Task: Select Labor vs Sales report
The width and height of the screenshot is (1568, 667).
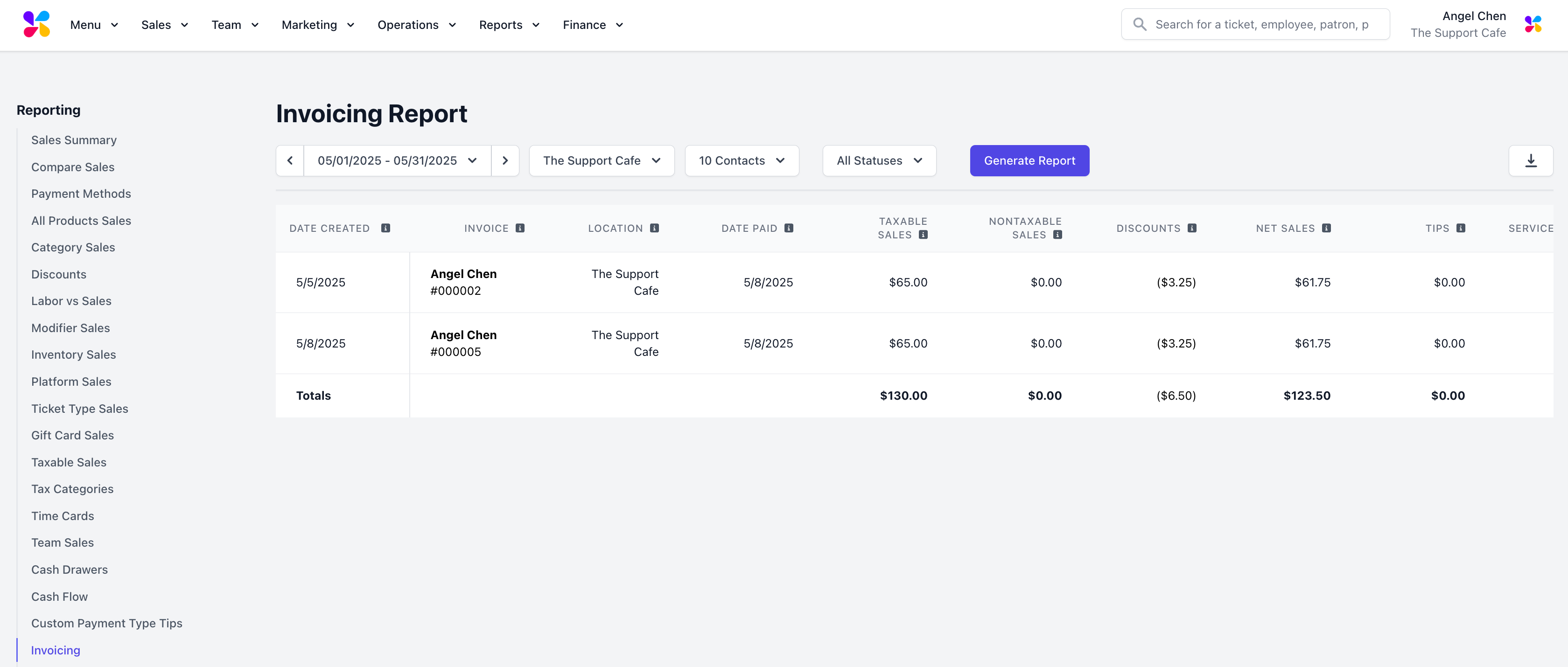Action: click(71, 301)
